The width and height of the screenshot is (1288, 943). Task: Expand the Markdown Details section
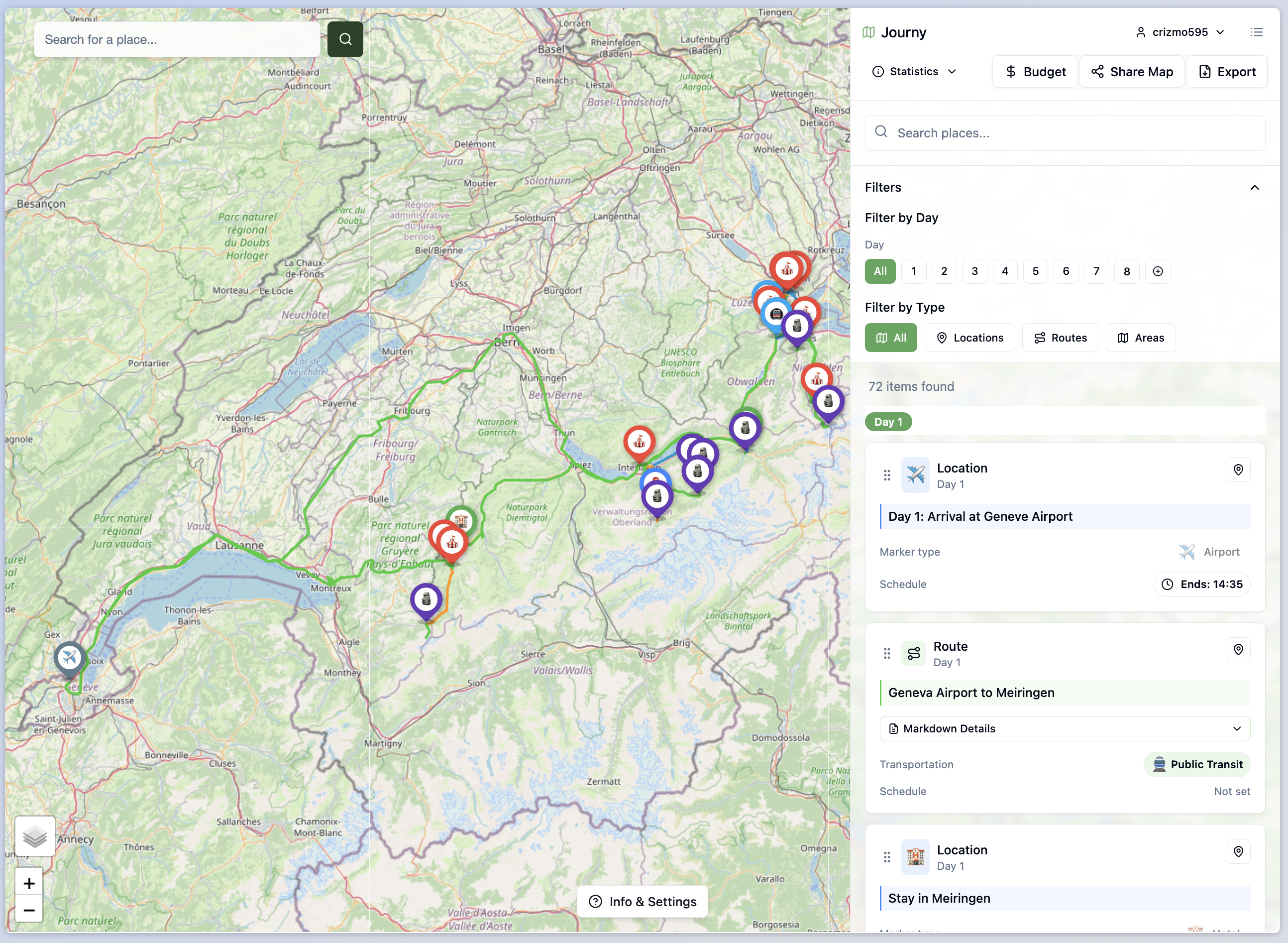click(x=1065, y=728)
